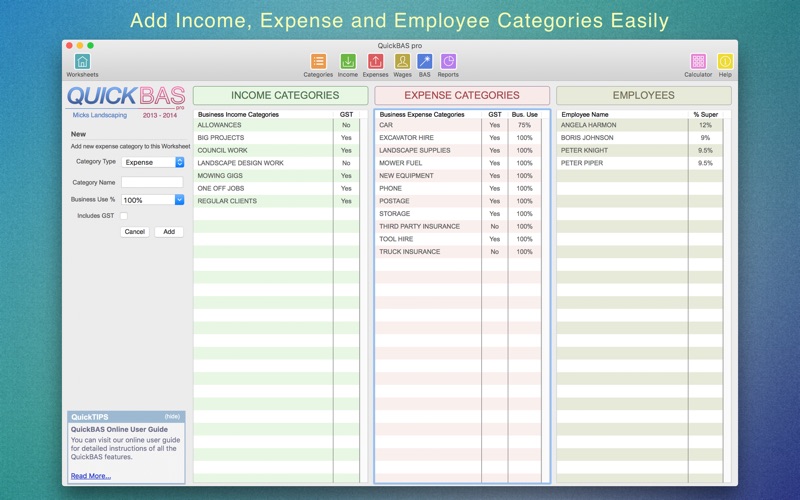
Task: Click the Business Income Categories column header
Action: [238, 115]
